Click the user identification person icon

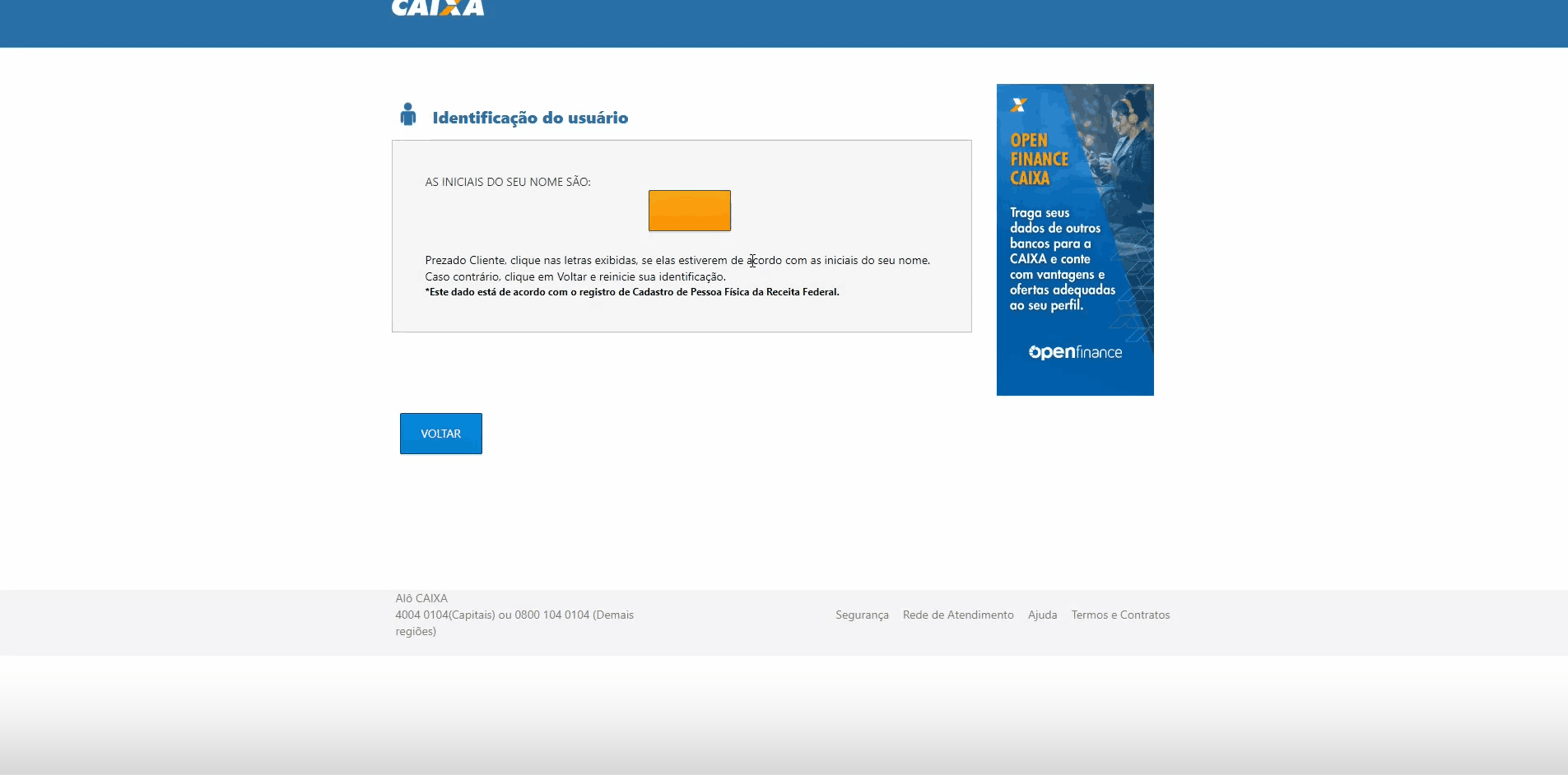tap(408, 114)
